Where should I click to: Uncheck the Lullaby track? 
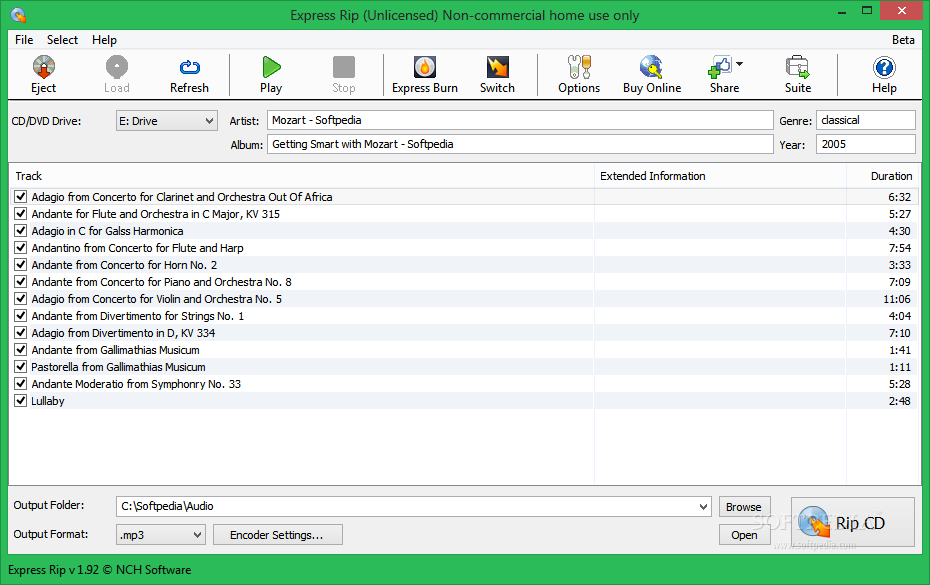(21, 400)
